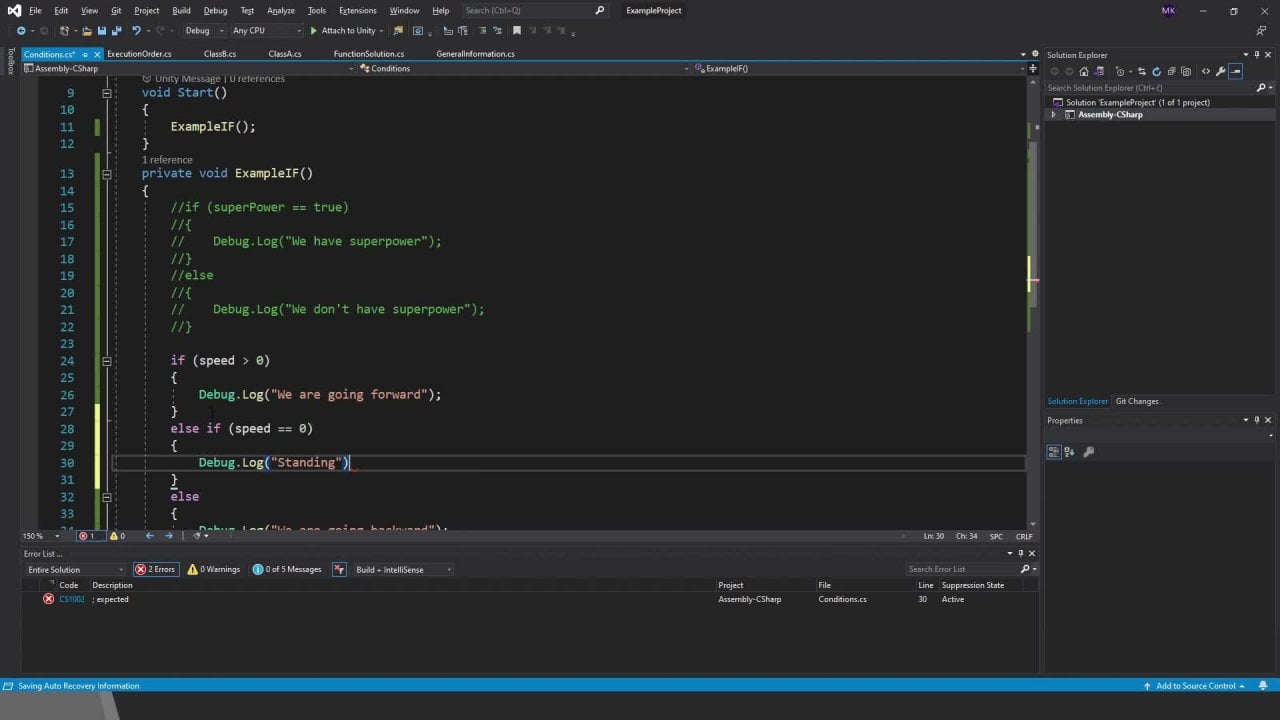Open the Extensions menu
The width and height of the screenshot is (1280, 720).
point(357,11)
